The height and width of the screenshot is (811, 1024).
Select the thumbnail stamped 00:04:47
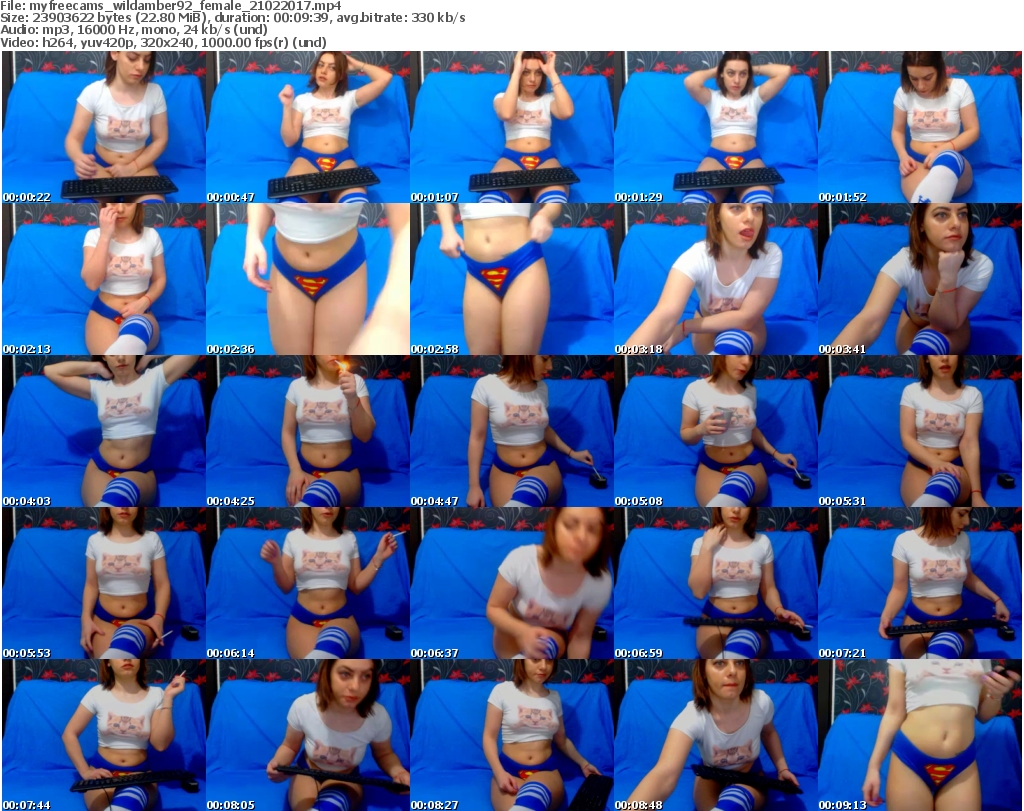click(512, 431)
